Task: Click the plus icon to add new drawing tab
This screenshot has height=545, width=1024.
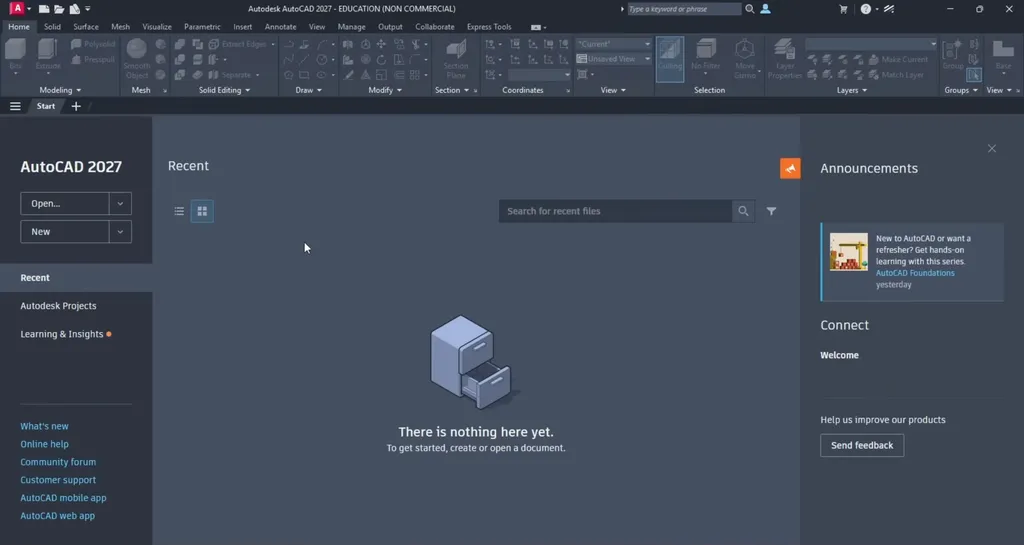Action: tap(76, 106)
